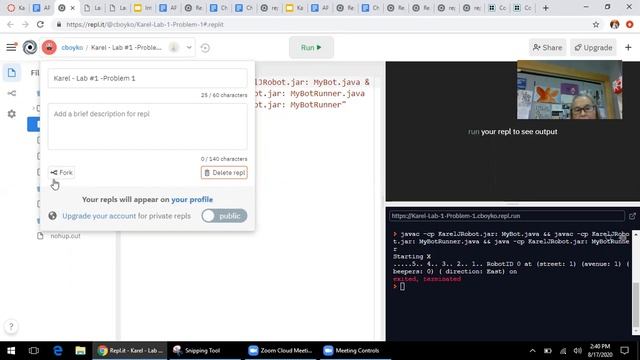Screen dimensions: 640x360
Task: Switch to Meeting Controls taskbar item
Action: click(352, 351)
